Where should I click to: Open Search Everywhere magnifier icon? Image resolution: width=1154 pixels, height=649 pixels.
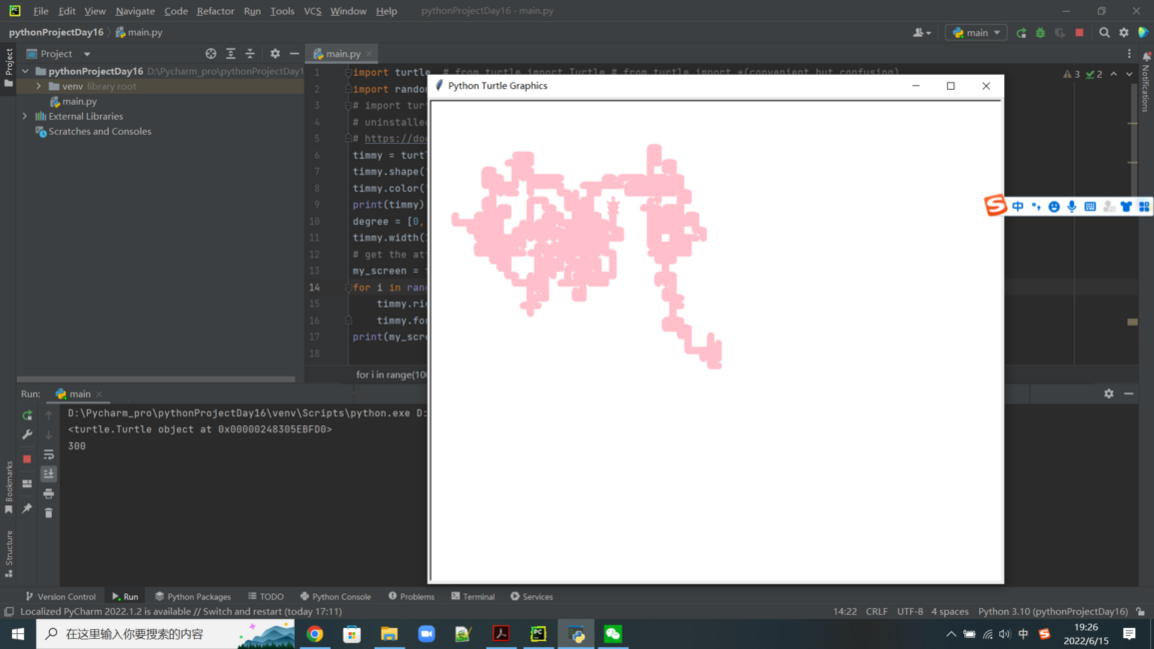point(1104,33)
